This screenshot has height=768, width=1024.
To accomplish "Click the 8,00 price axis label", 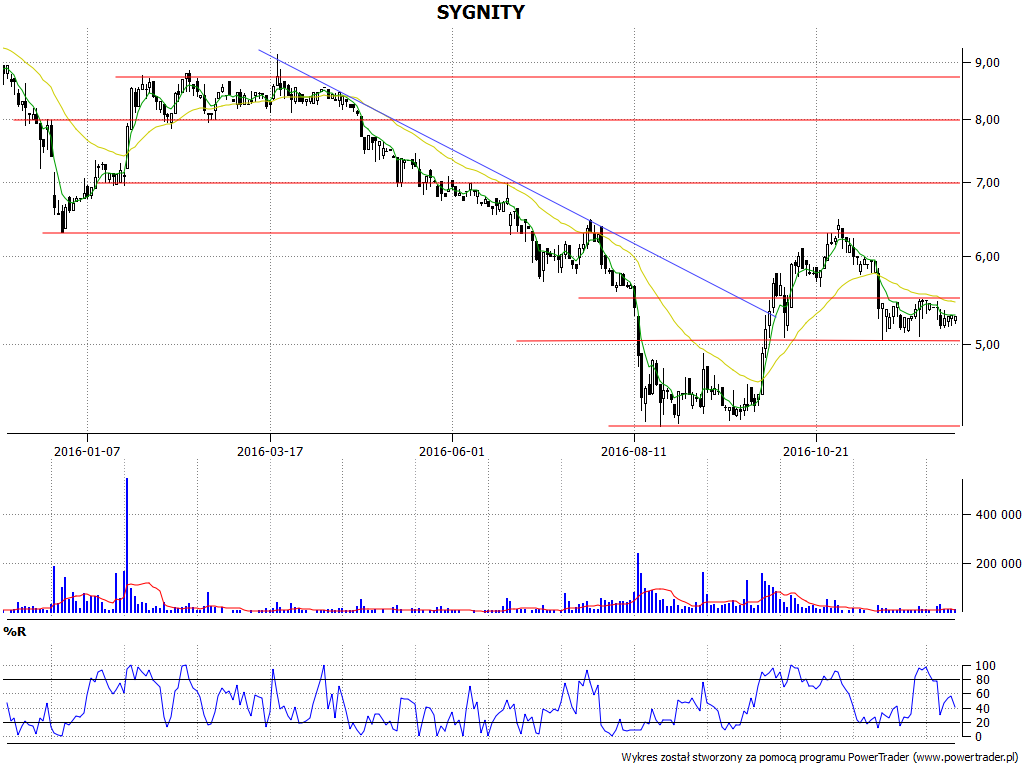I will tap(987, 120).
